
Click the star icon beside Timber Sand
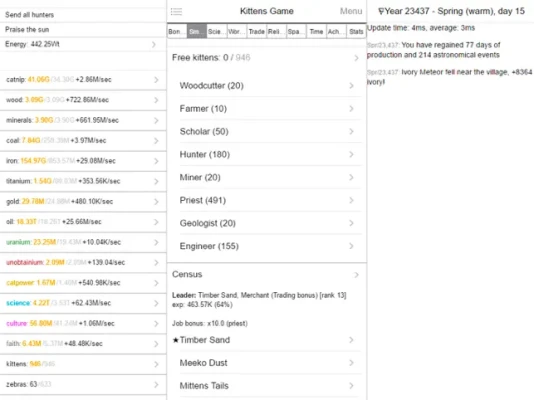tap(176, 340)
